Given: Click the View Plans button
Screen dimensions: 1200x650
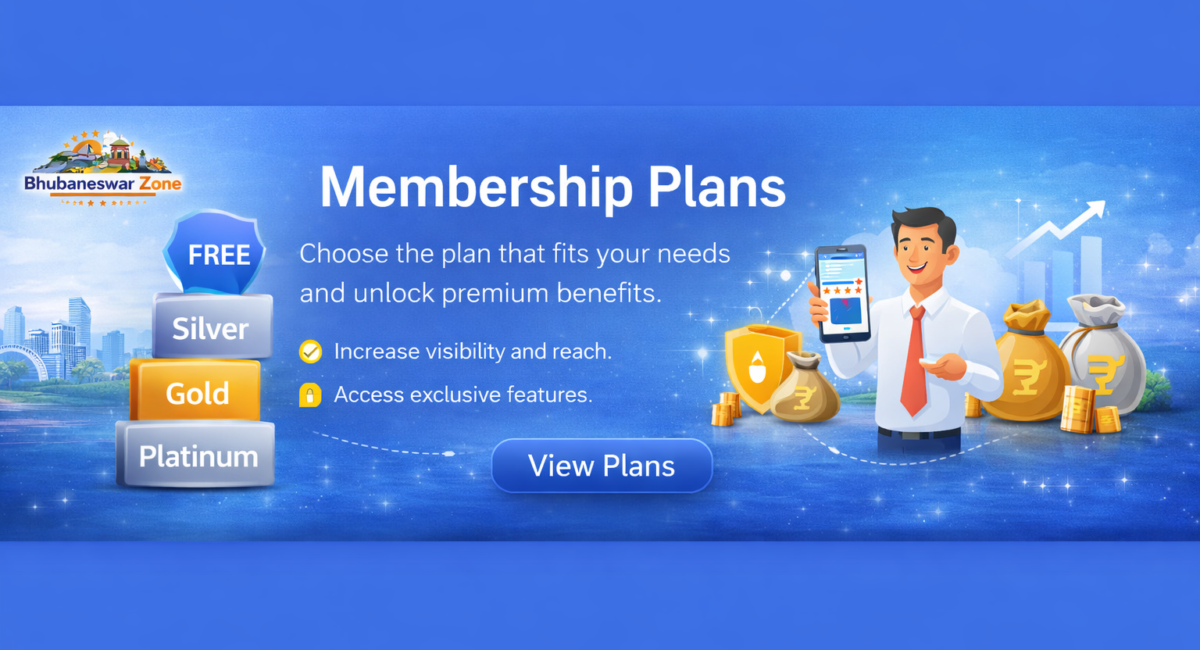Looking at the screenshot, I should [601, 466].
